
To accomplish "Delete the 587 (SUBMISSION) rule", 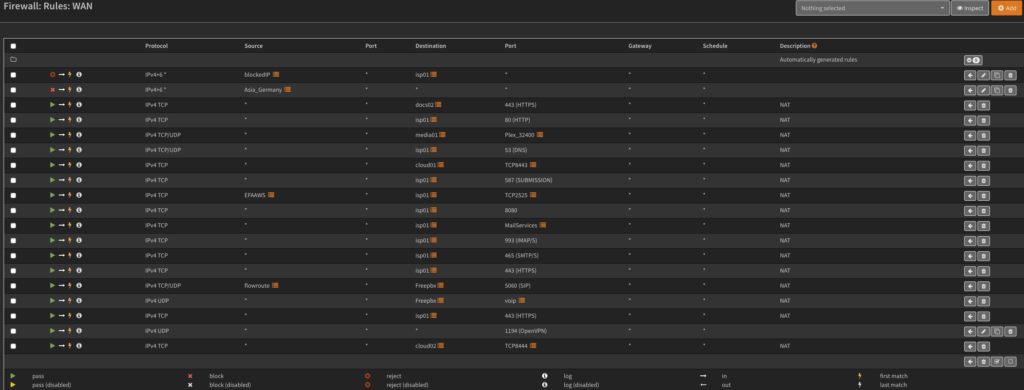I will (x=984, y=180).
